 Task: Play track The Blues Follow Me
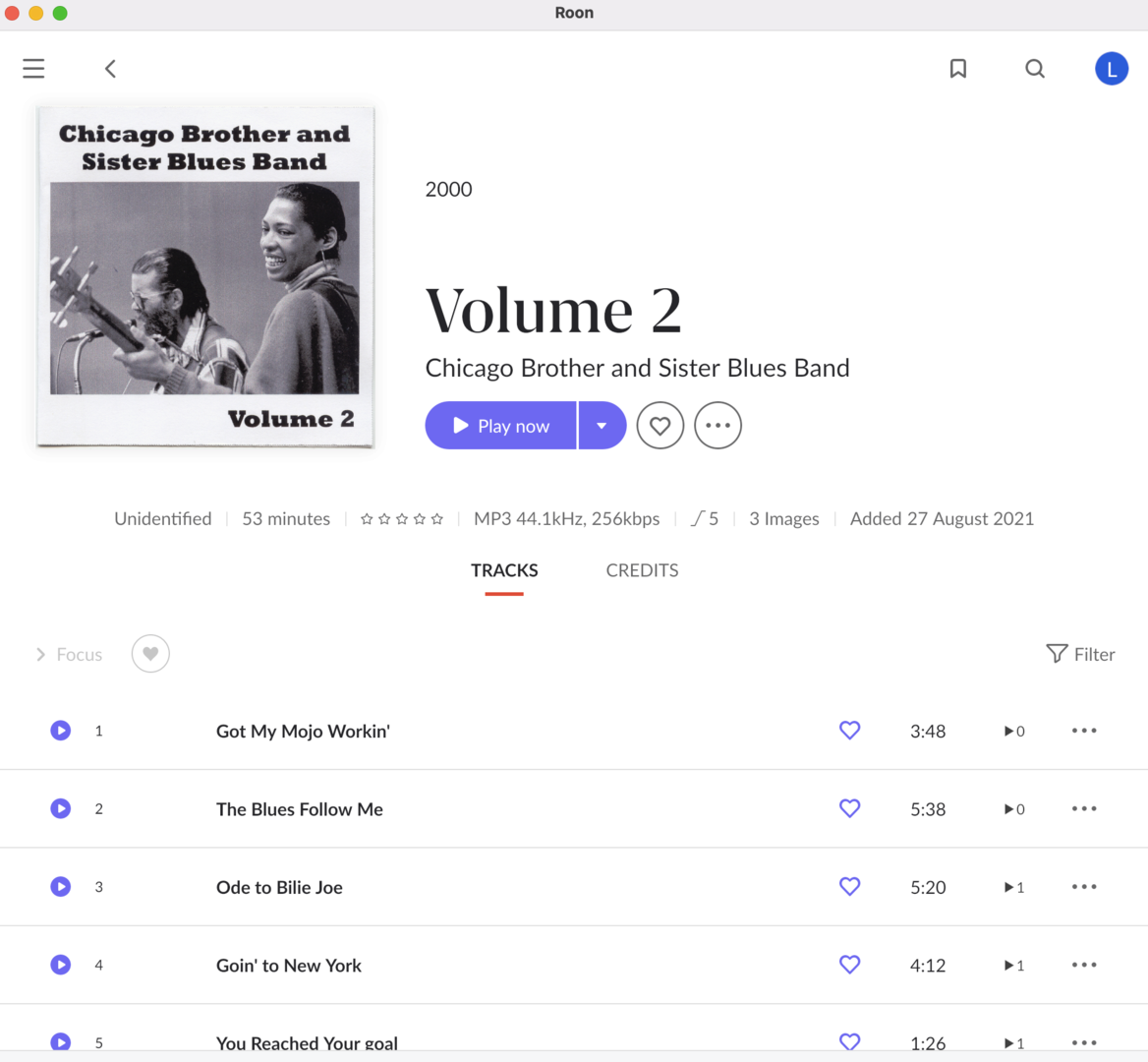(61, 808)
